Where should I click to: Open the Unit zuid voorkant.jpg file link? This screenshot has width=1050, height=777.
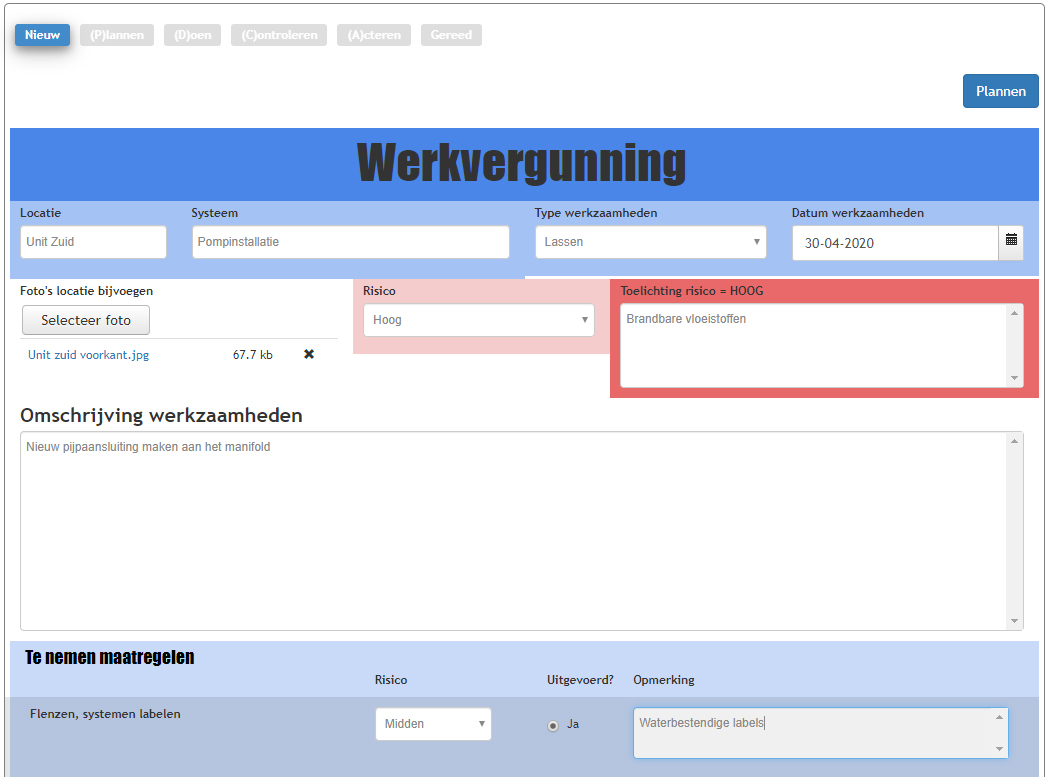click(x=88, y=354)
